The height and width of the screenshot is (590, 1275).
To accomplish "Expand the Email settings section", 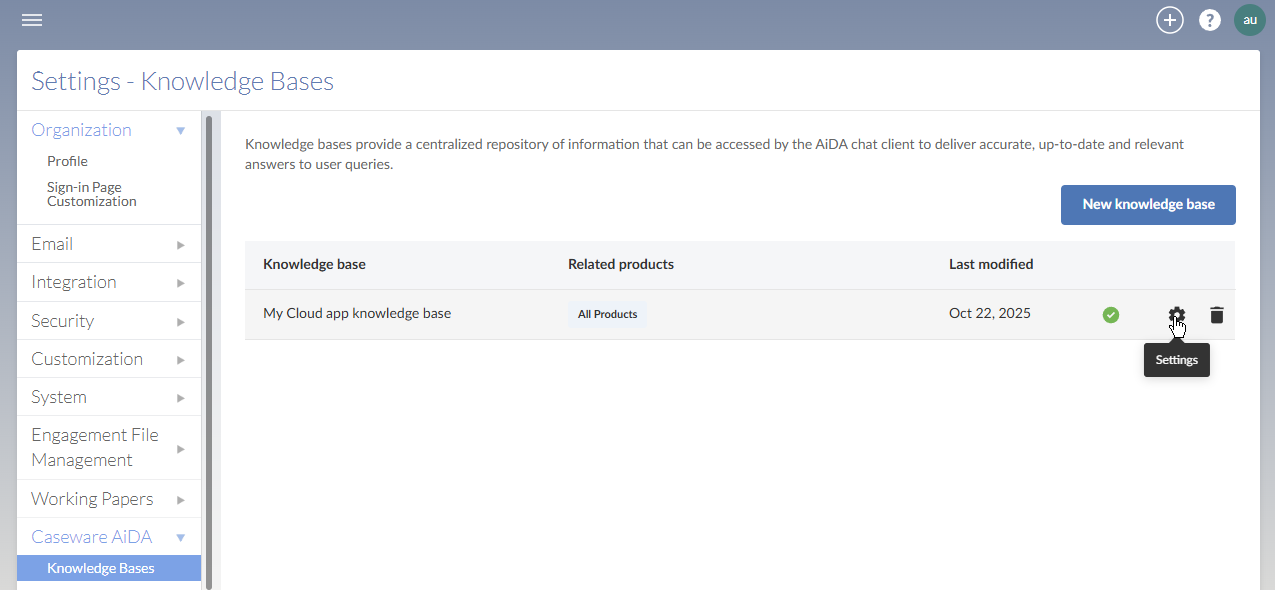I will [x=108, y=243].
